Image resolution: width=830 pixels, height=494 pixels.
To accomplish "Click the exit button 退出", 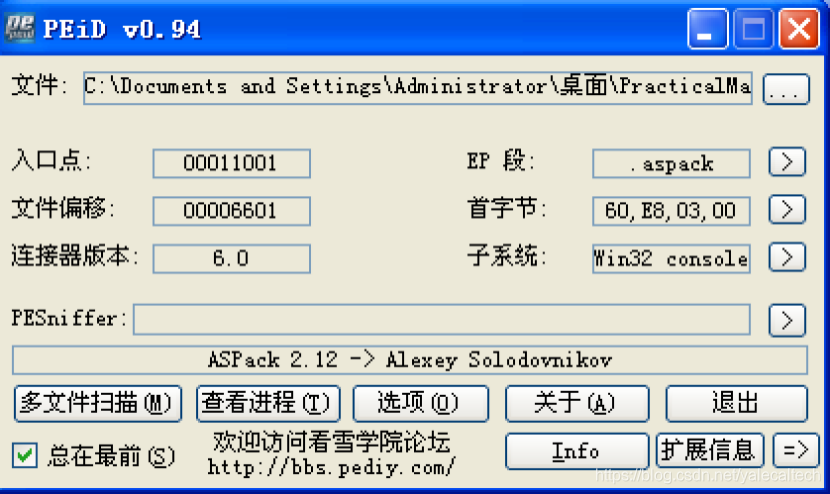I will point(736,403).
